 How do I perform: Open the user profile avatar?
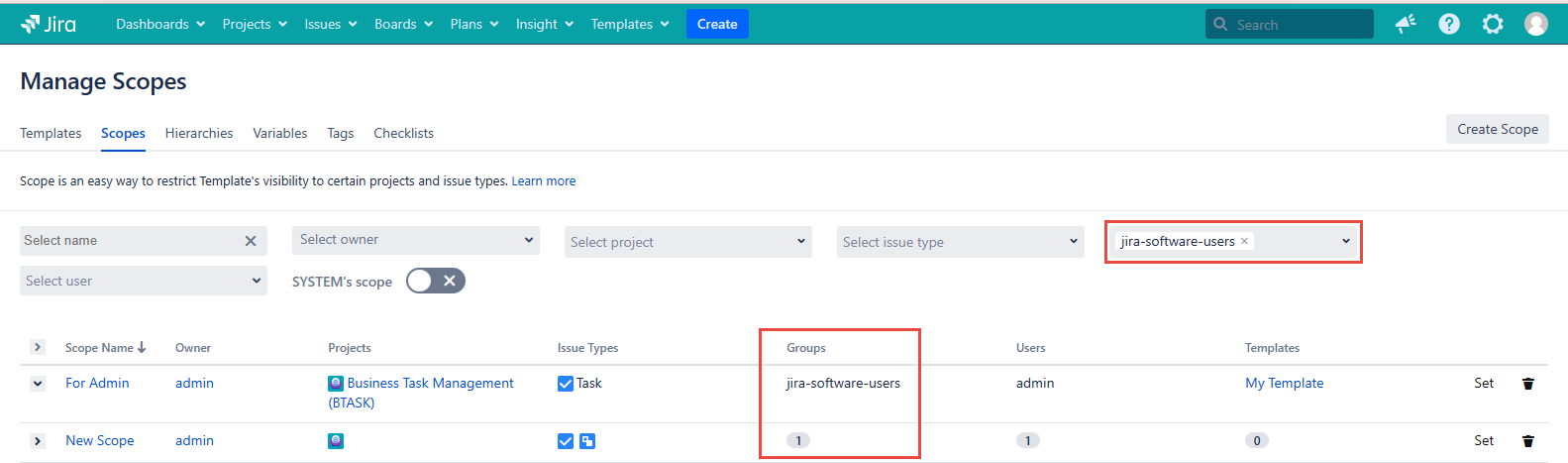[1535, 24]
